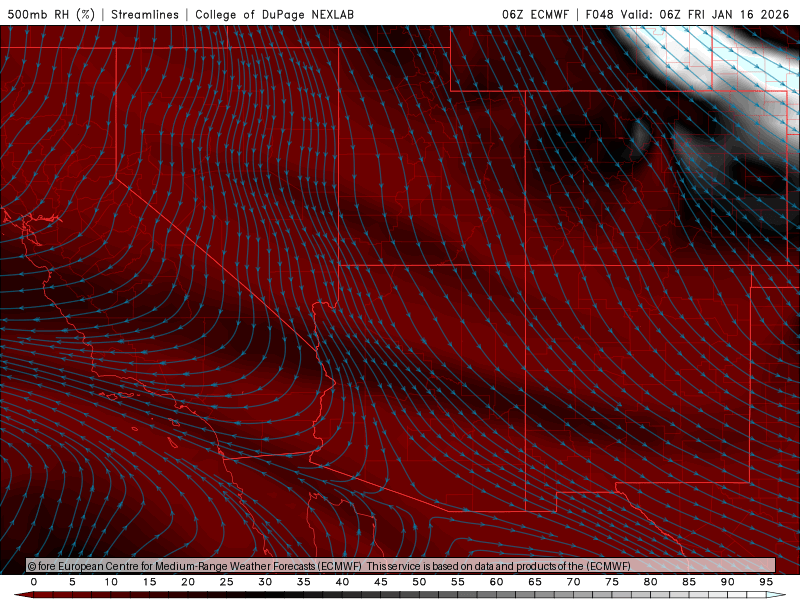Screen dimensions: 800x600
Task: Select the "06Z FRI JAN 16 2026" valid time
Action: coord(724,14)
